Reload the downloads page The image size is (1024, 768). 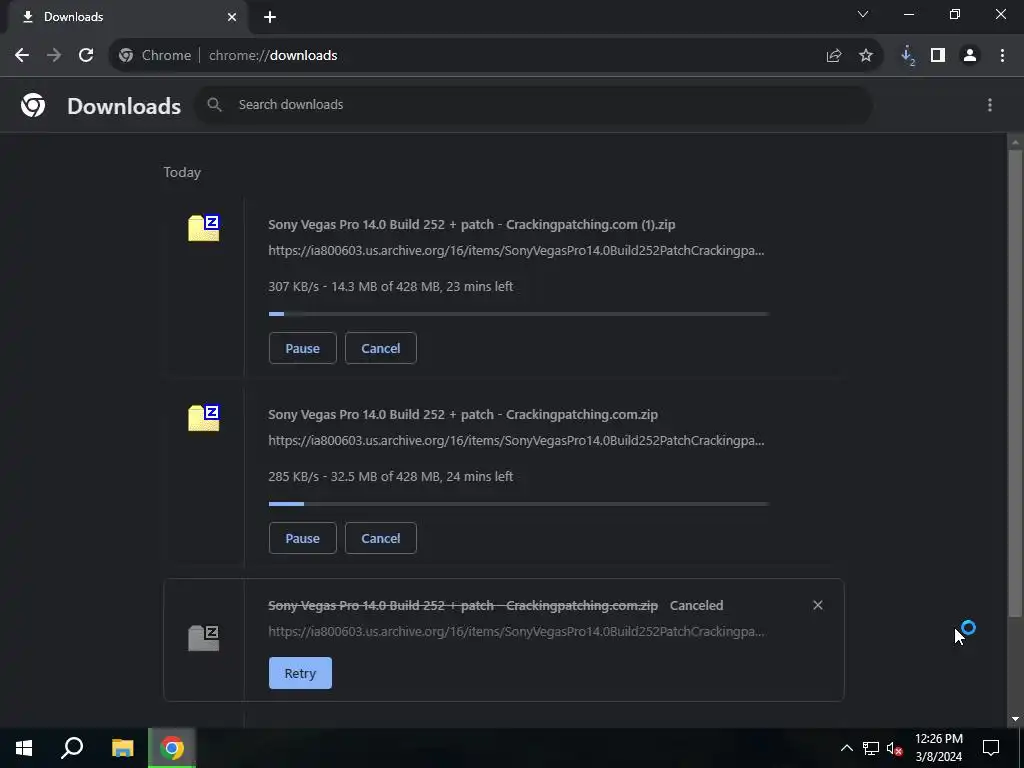coord(86,56)
